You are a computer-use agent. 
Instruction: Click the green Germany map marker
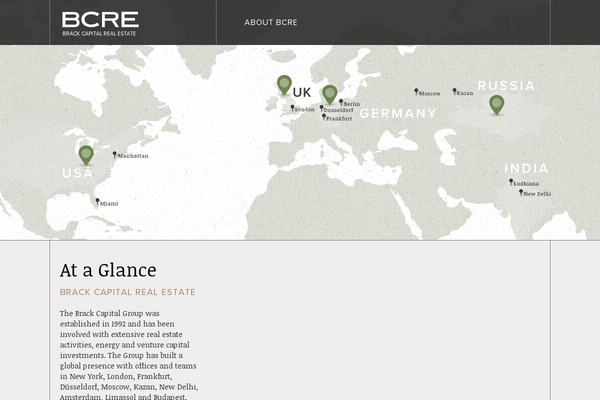click(329, 95)
